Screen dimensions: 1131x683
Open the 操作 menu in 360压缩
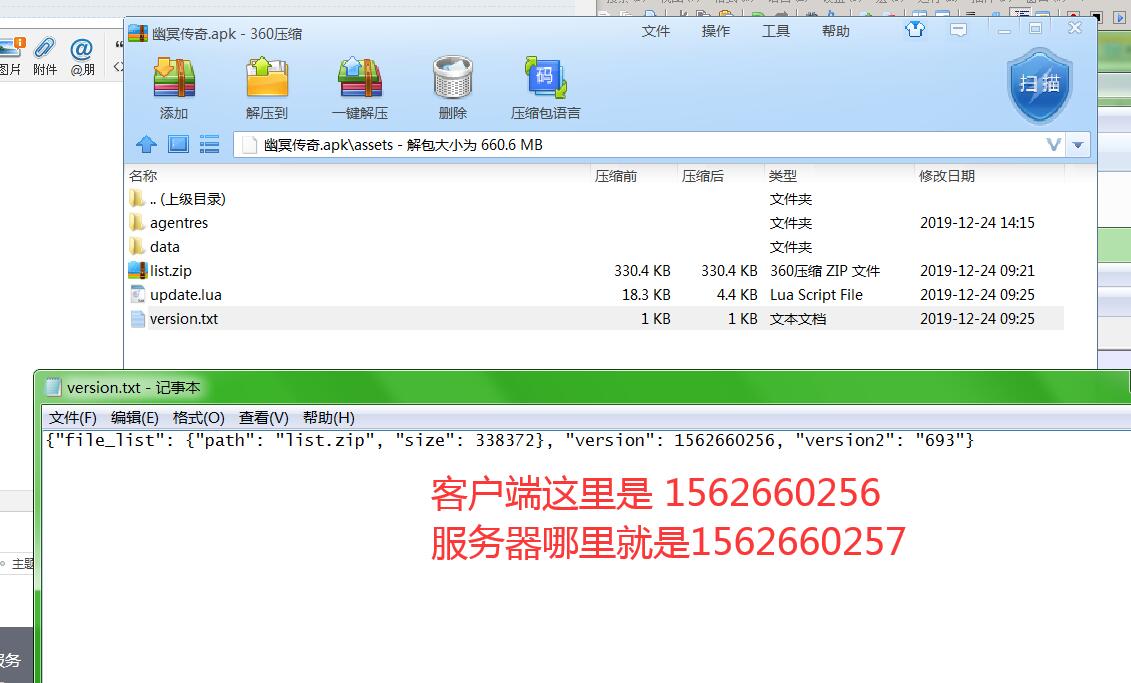[716, 31]
